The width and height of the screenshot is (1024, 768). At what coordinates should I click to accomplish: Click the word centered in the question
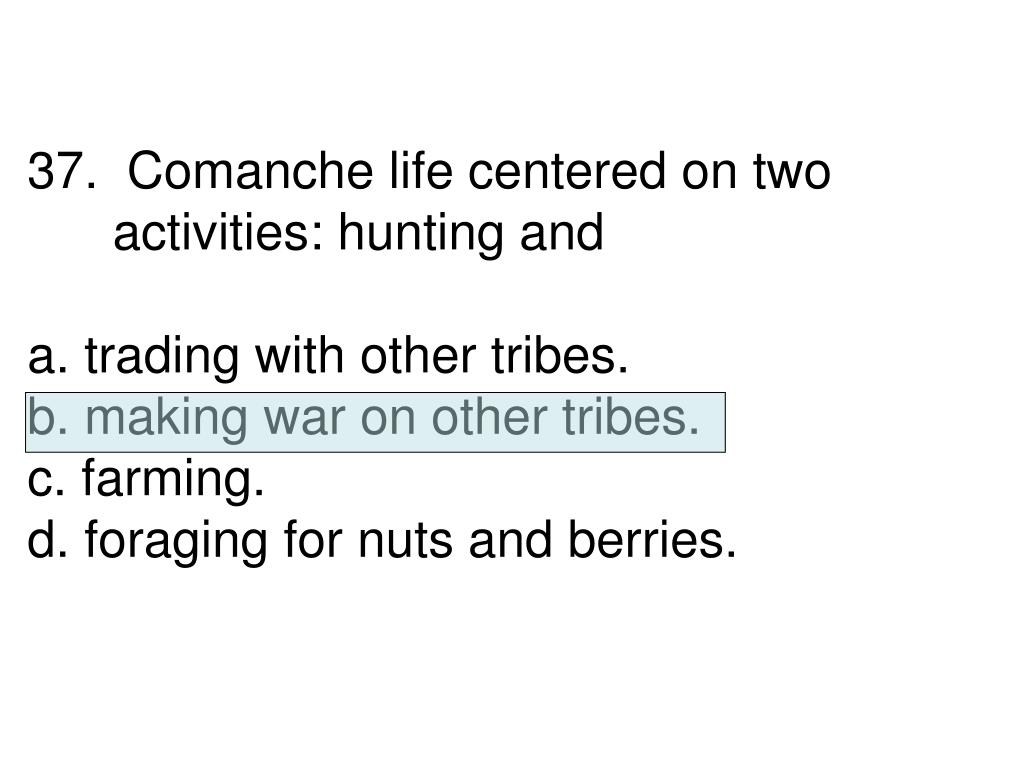[x=567, y=172]
